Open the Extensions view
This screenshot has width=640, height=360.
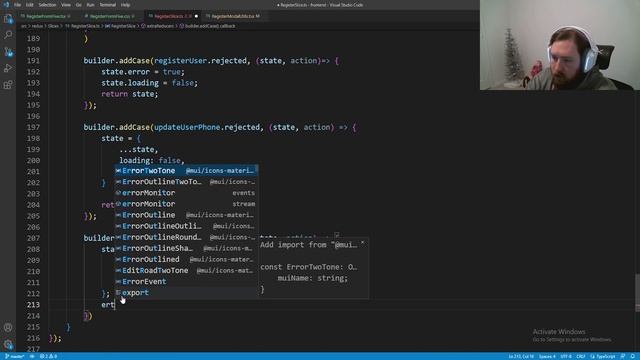(8, 85)
